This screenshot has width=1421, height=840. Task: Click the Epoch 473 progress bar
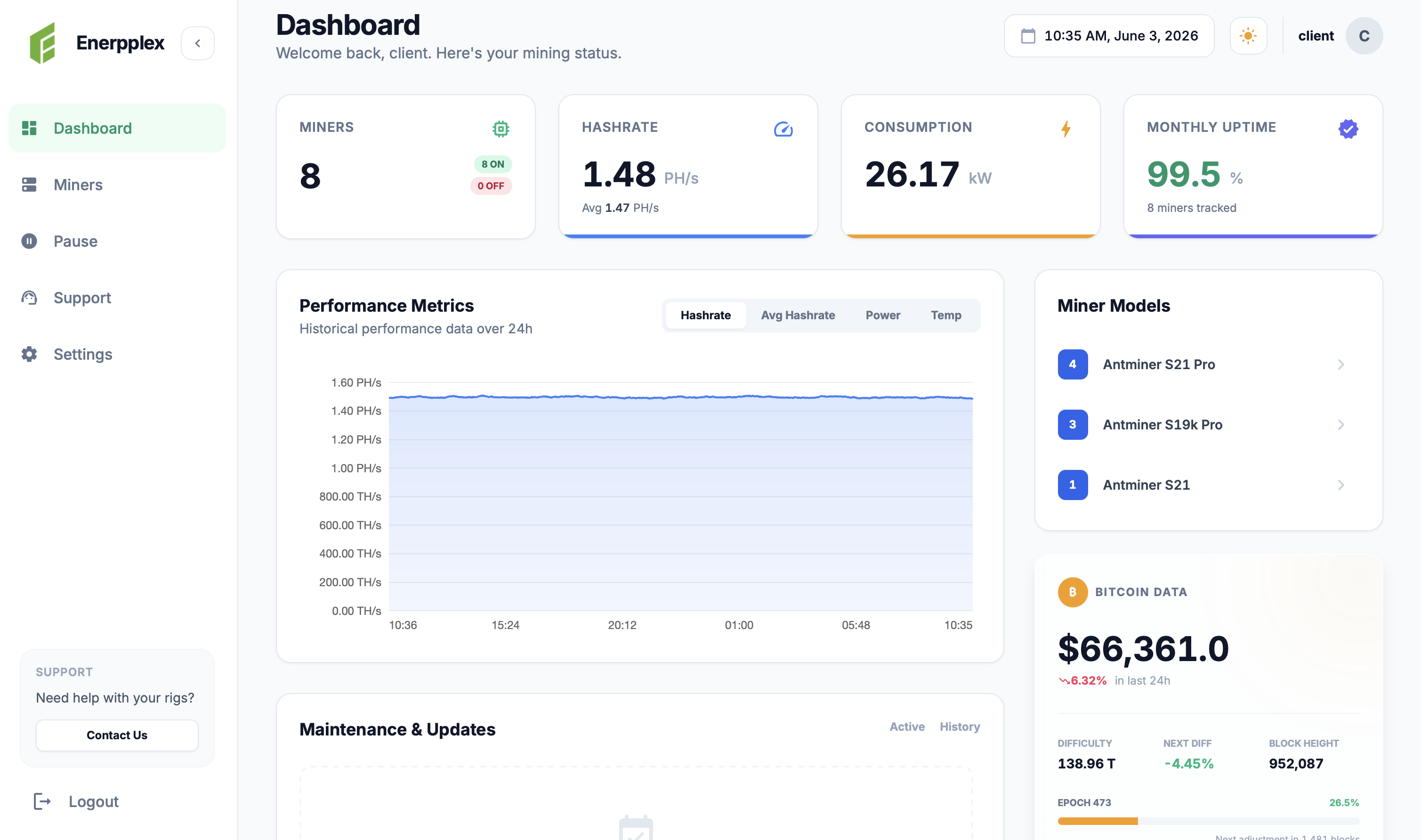1208,821
